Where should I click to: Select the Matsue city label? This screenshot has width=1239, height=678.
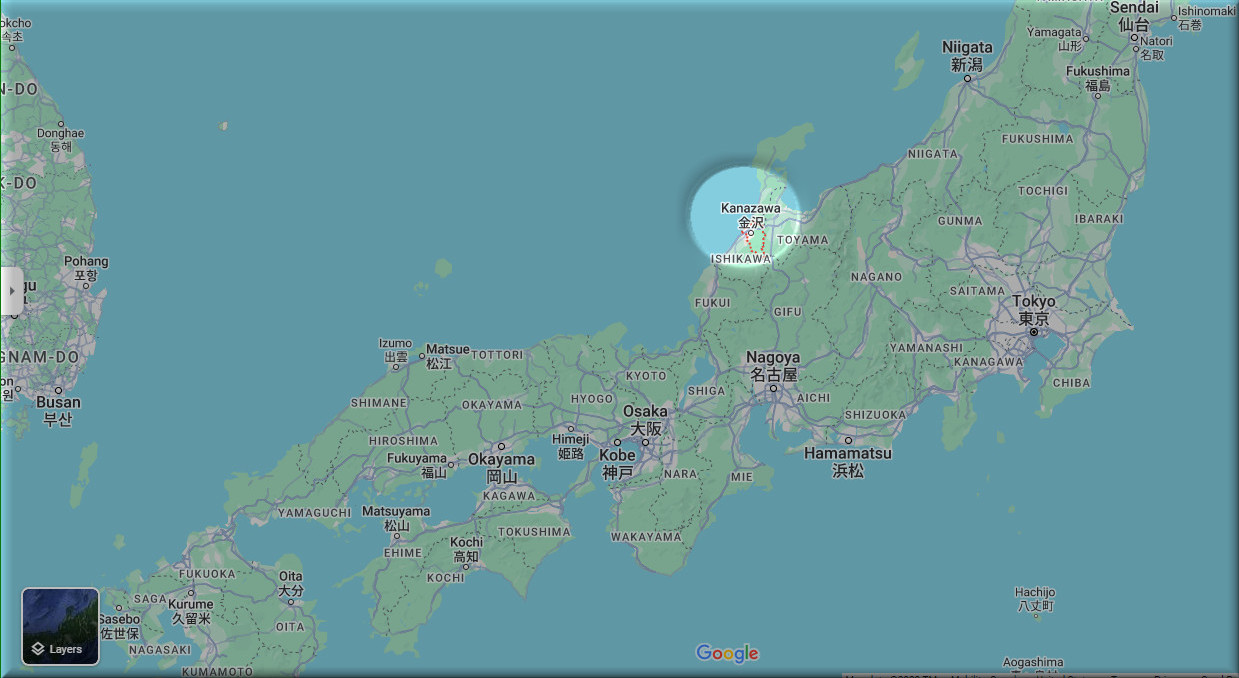[x=447, y=350]
